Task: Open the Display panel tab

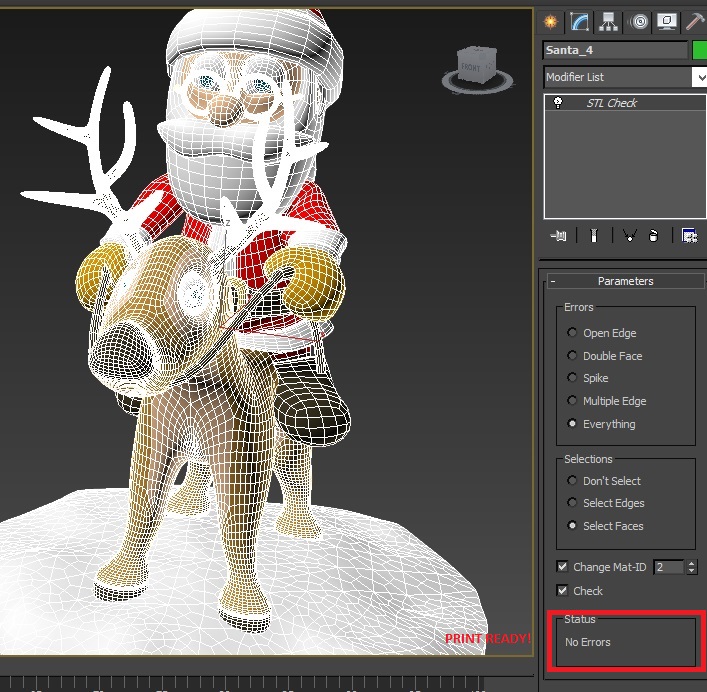Action: (667, 22)
